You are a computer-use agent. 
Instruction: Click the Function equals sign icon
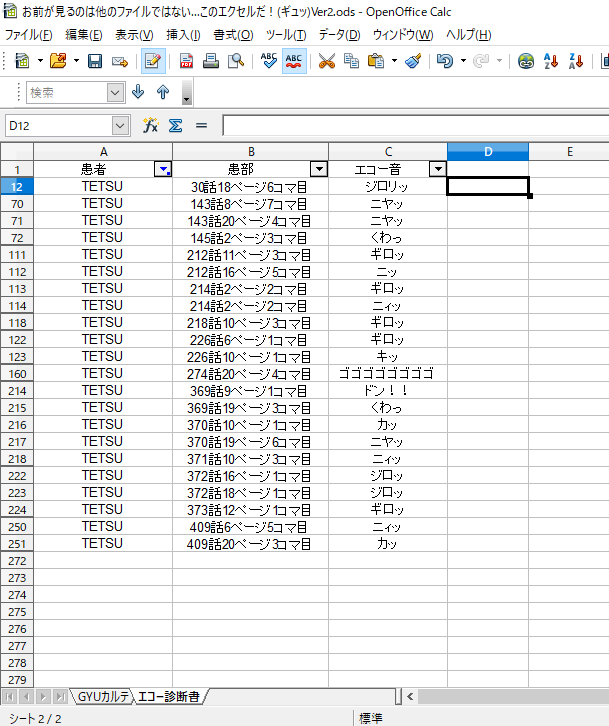pos(201,125)
